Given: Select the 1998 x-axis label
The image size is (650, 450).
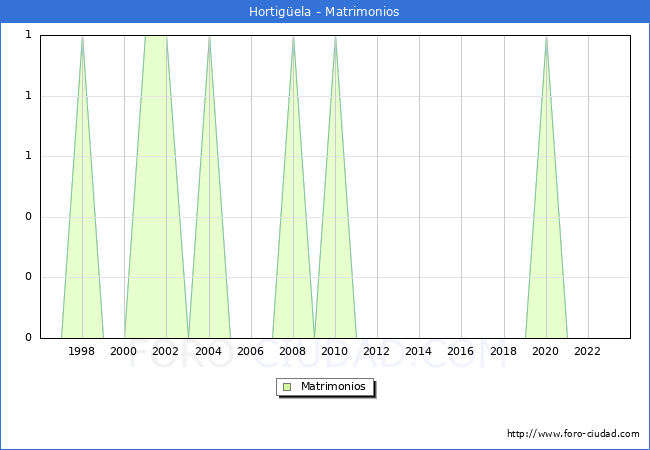Looking at the screenshot, I should (x=82, y=351).
